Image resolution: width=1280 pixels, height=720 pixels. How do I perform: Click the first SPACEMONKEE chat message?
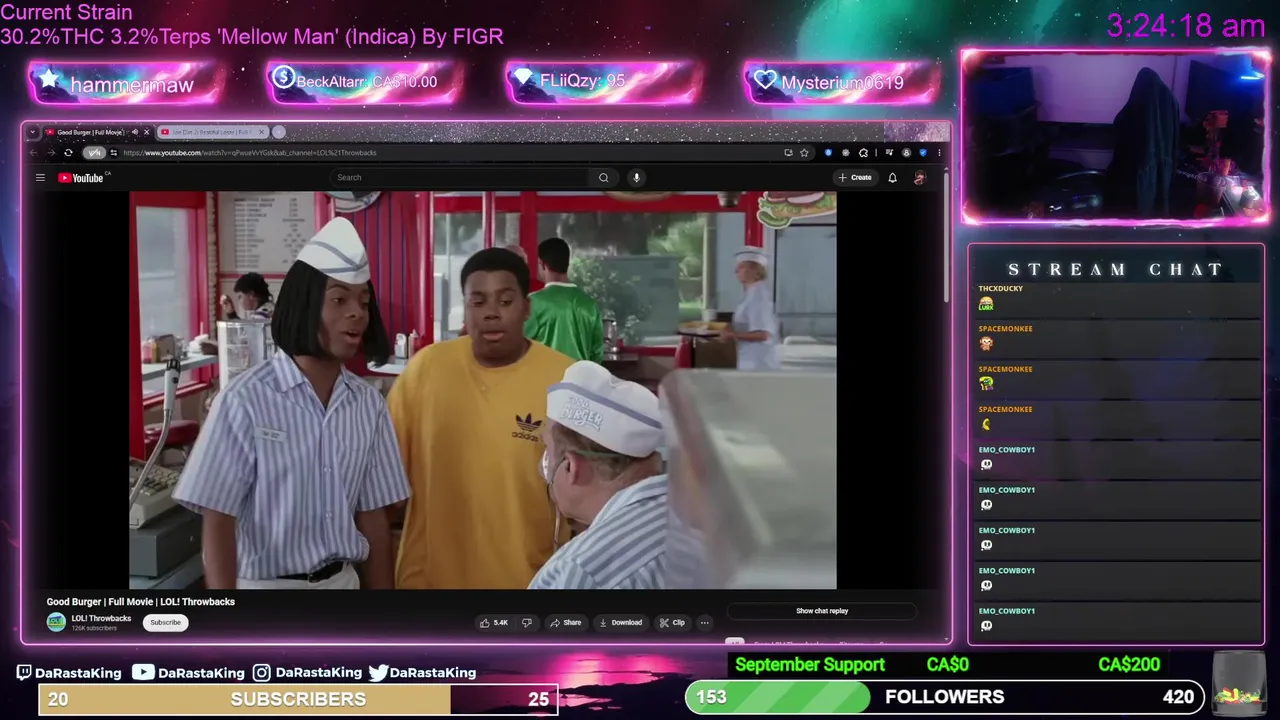(1118, 338)
